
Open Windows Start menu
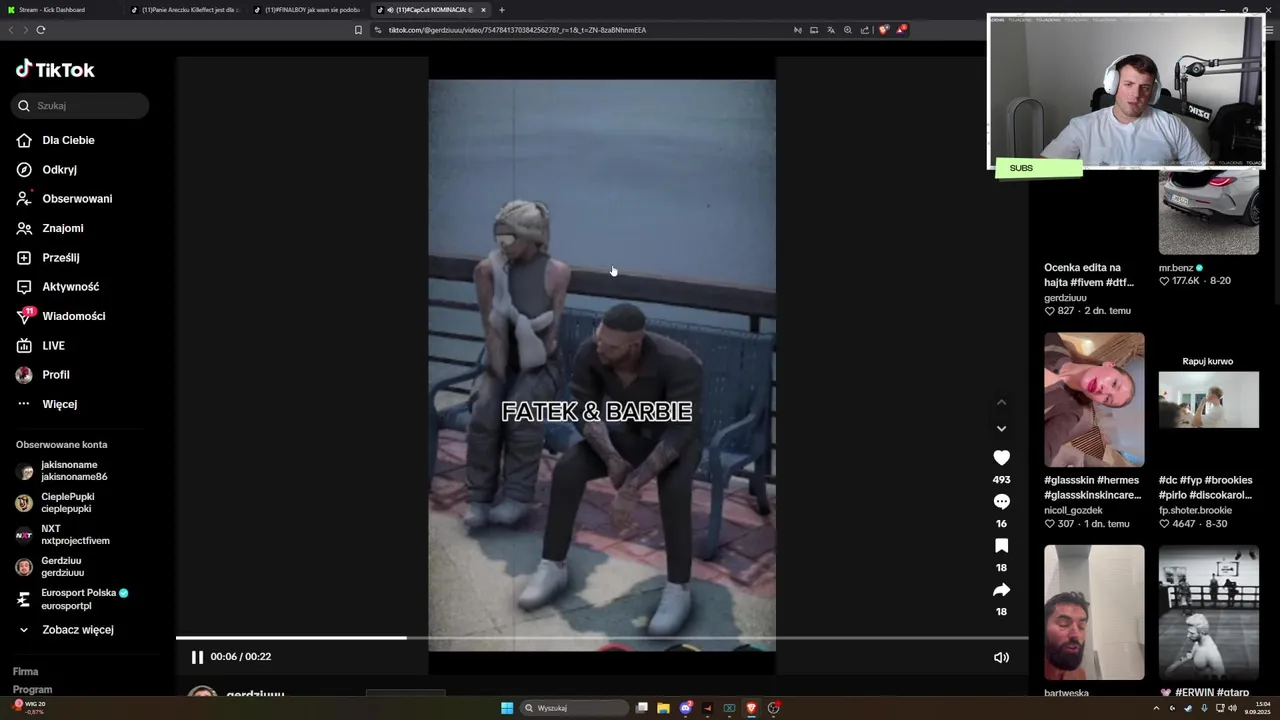[x=507, y=708]
